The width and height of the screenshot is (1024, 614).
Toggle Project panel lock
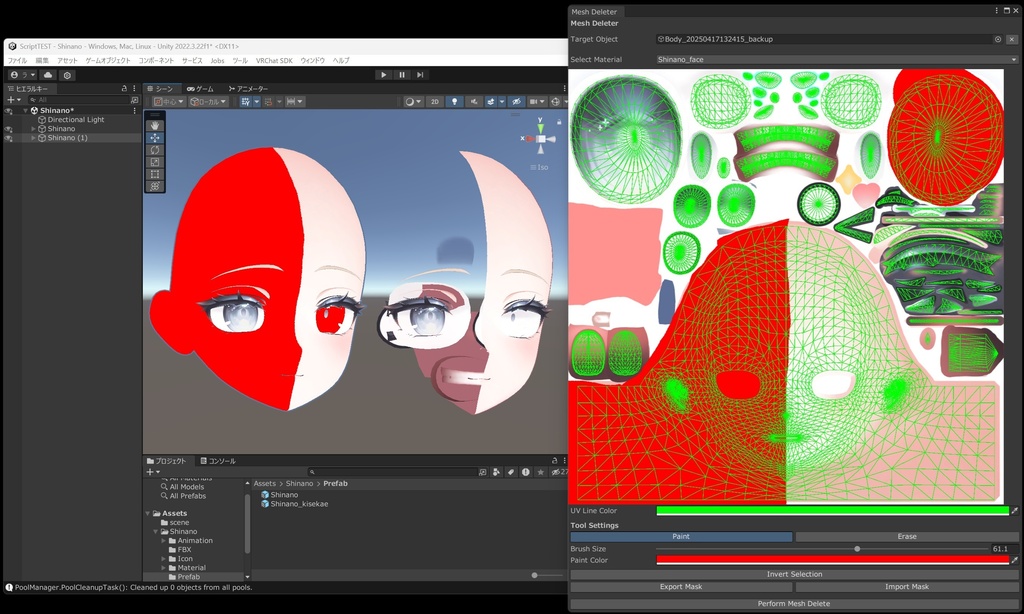[554, 460]
